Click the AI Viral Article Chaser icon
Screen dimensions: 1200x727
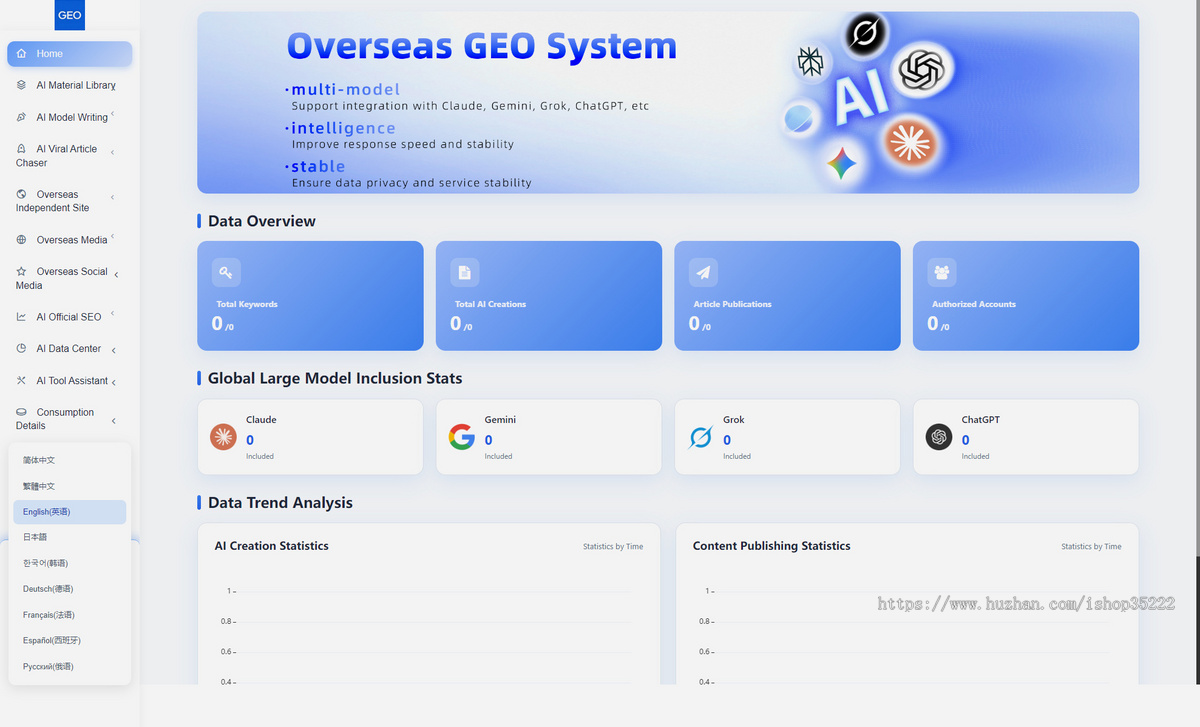click(22, 149)
